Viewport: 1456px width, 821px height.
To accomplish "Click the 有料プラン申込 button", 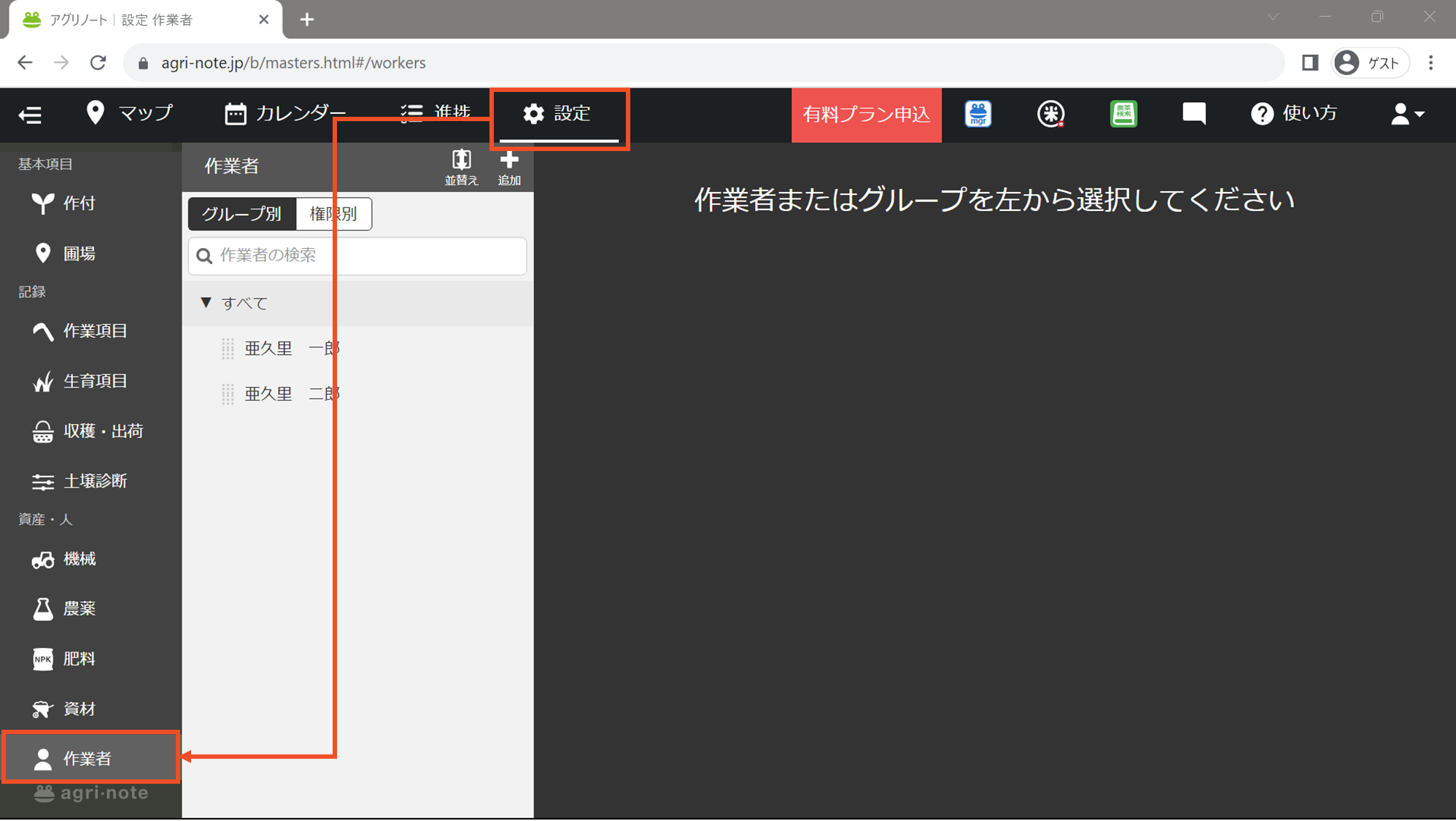I will coord(867,115).
